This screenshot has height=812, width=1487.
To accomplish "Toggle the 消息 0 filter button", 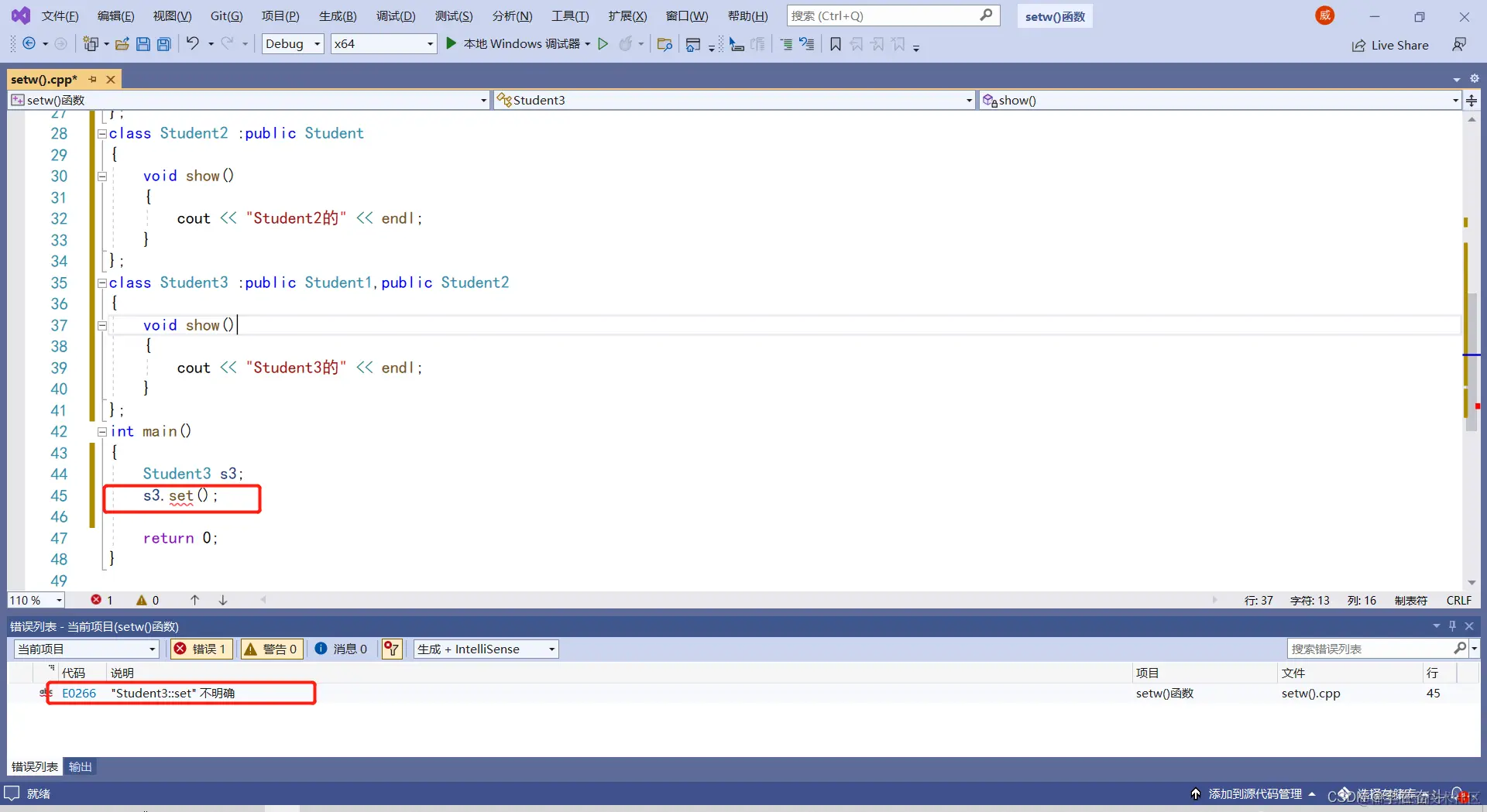I will click(x=342, y=649).
